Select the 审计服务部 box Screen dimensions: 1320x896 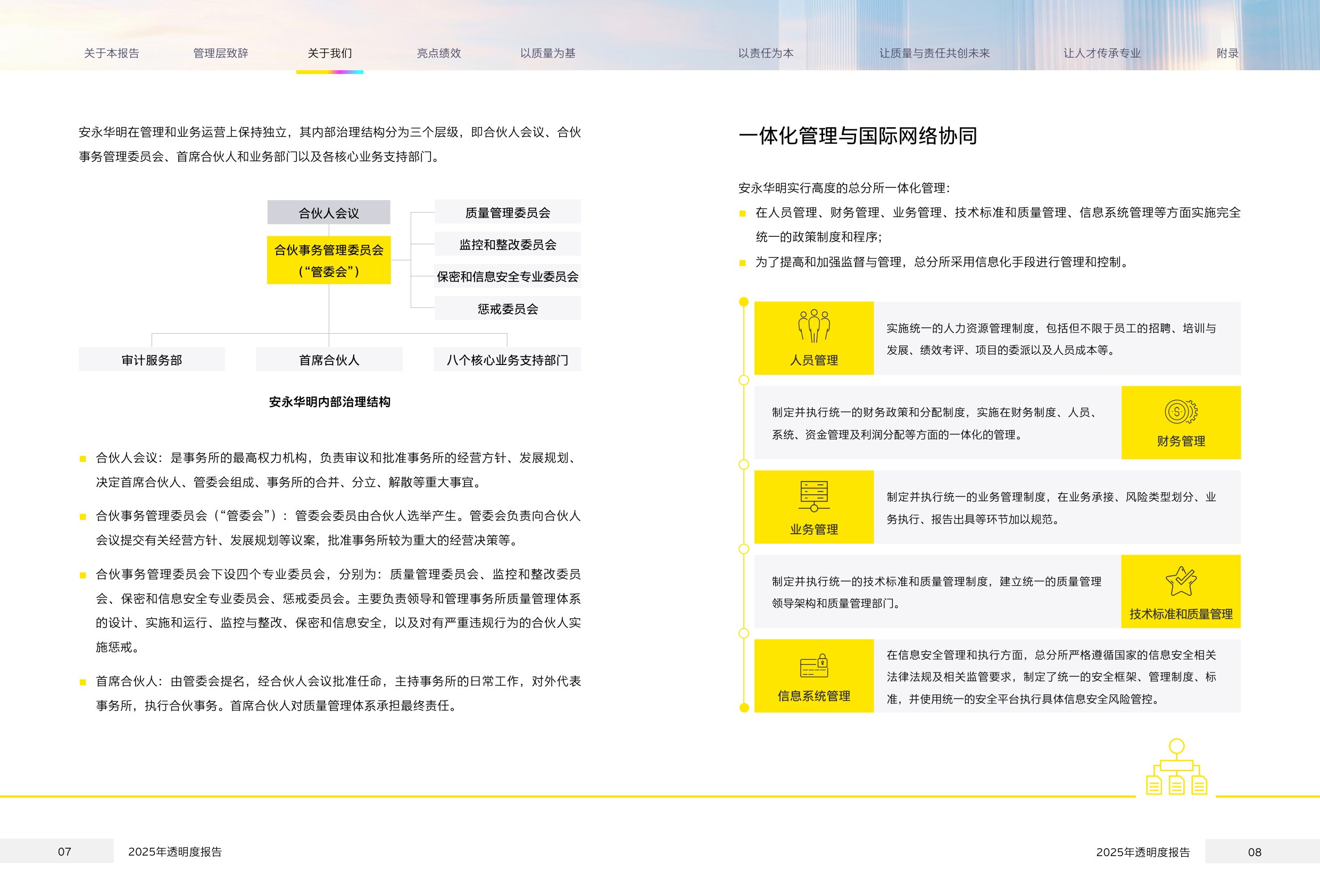coord(152,360)
